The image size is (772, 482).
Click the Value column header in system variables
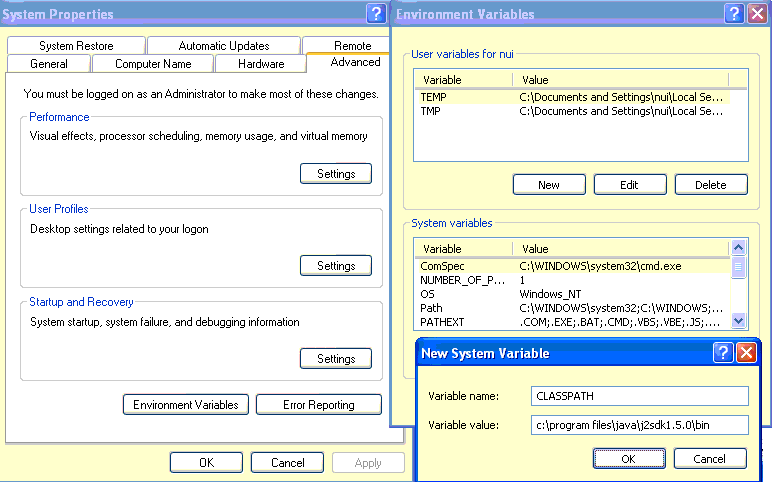[621, 249]
